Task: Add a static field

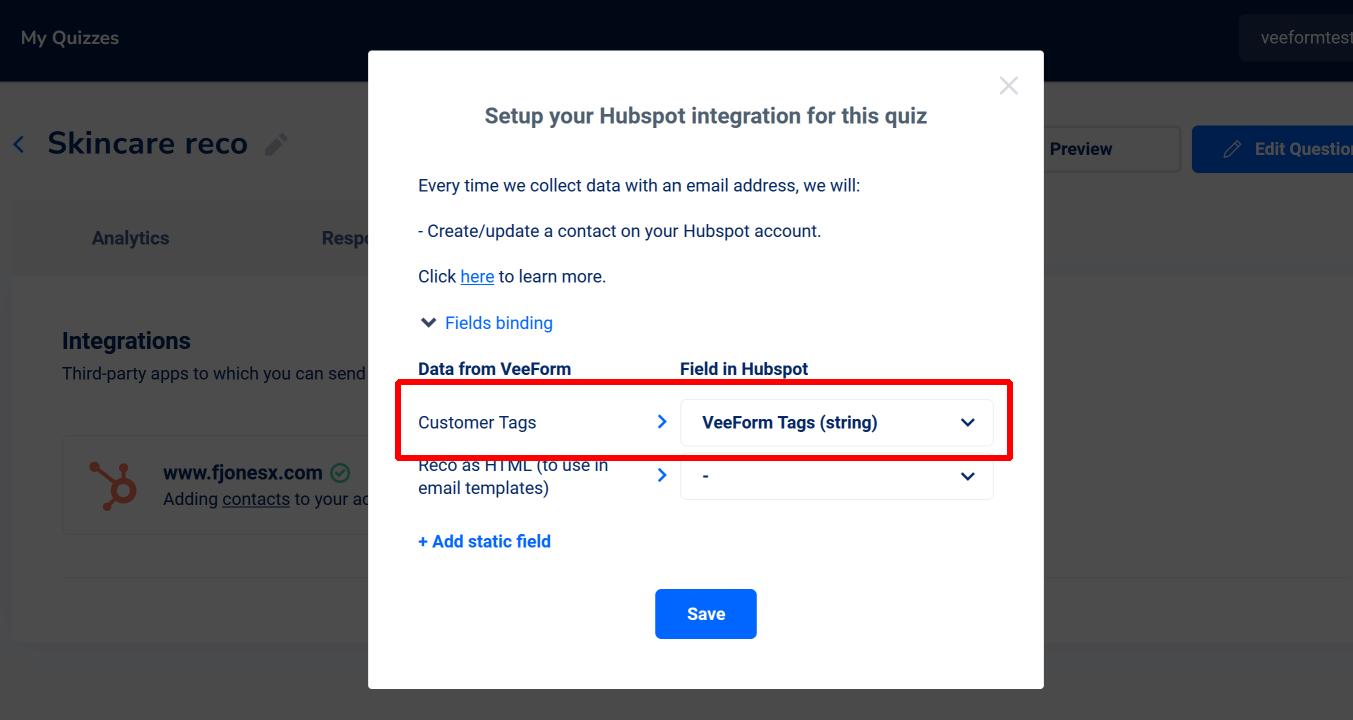Action: point(484,541)
